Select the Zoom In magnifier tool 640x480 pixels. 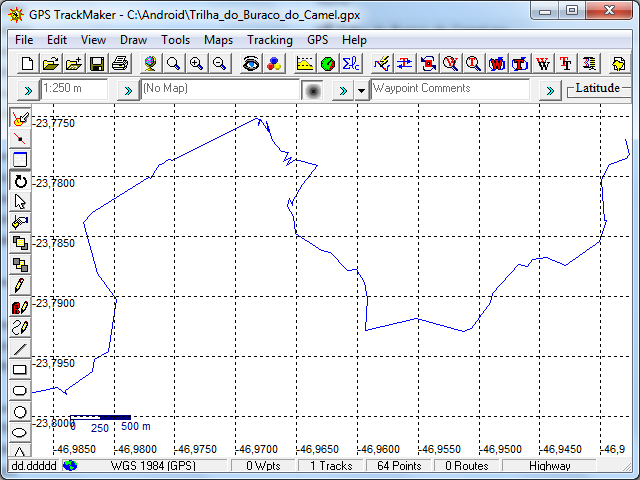(196, 64)
